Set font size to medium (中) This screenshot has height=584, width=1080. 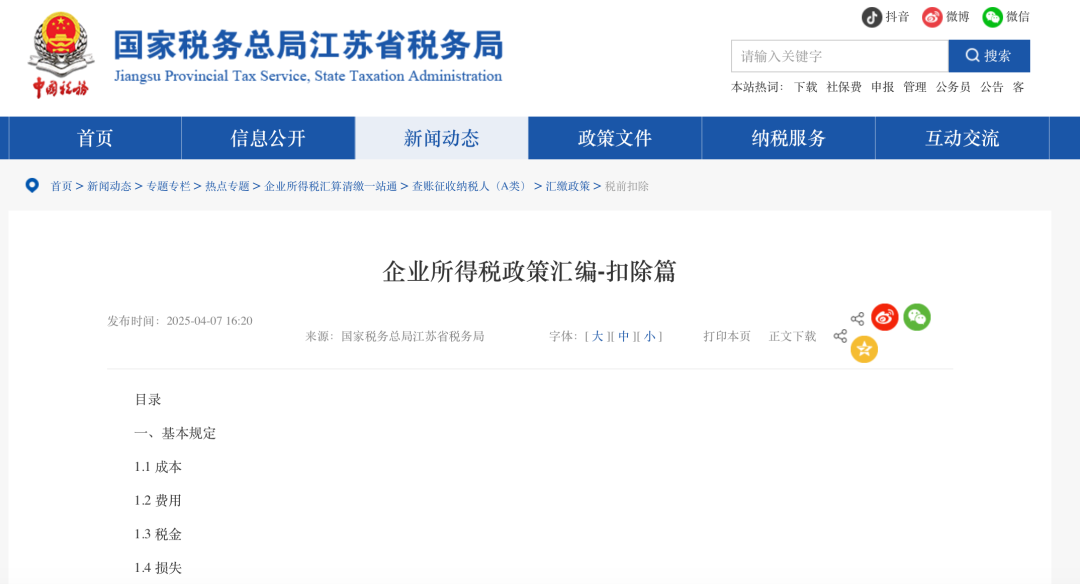tap(623, 336)
